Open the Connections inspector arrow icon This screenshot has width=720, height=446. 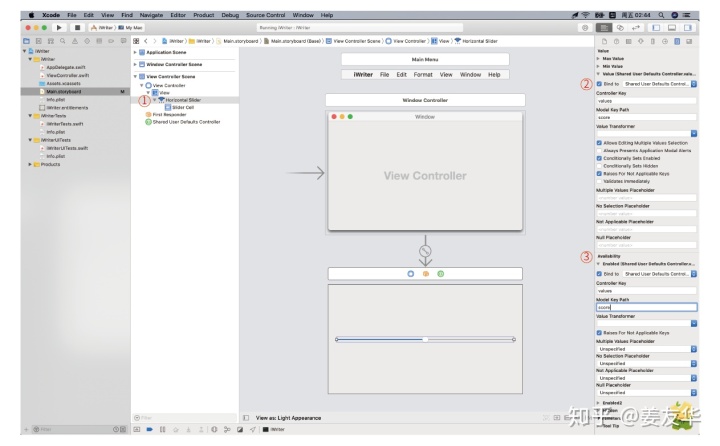pyautogui.click(x=664, y=41)
